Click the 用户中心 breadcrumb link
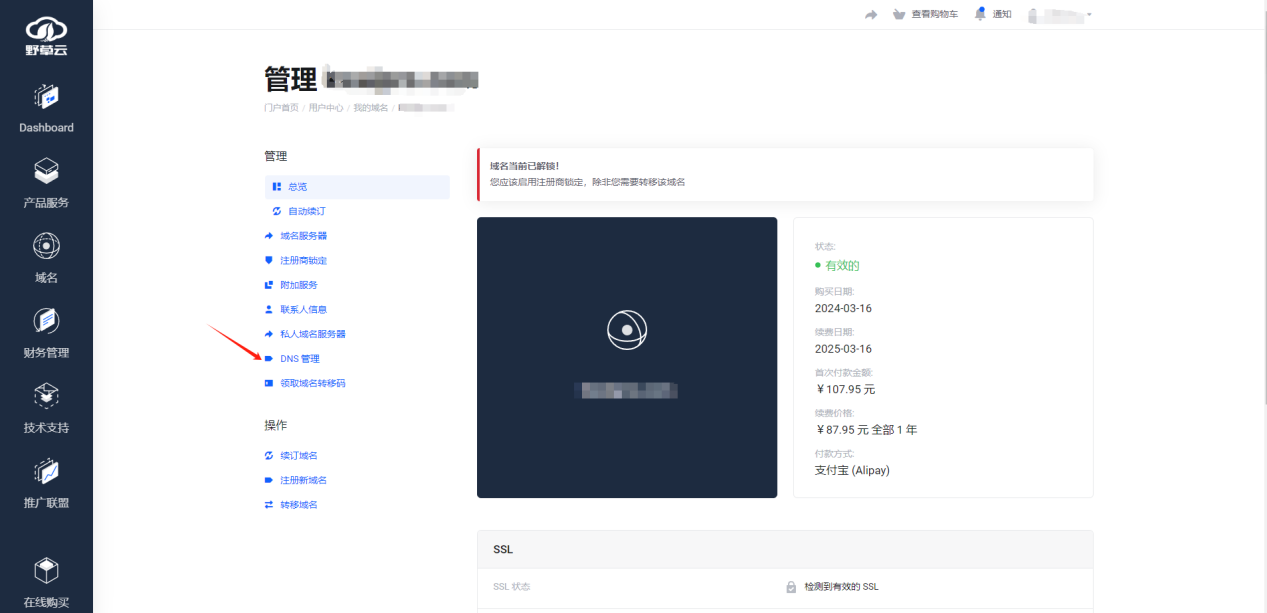Image resolution: width=1267 pixels, height=613 pixels. (x=325, y=107)
